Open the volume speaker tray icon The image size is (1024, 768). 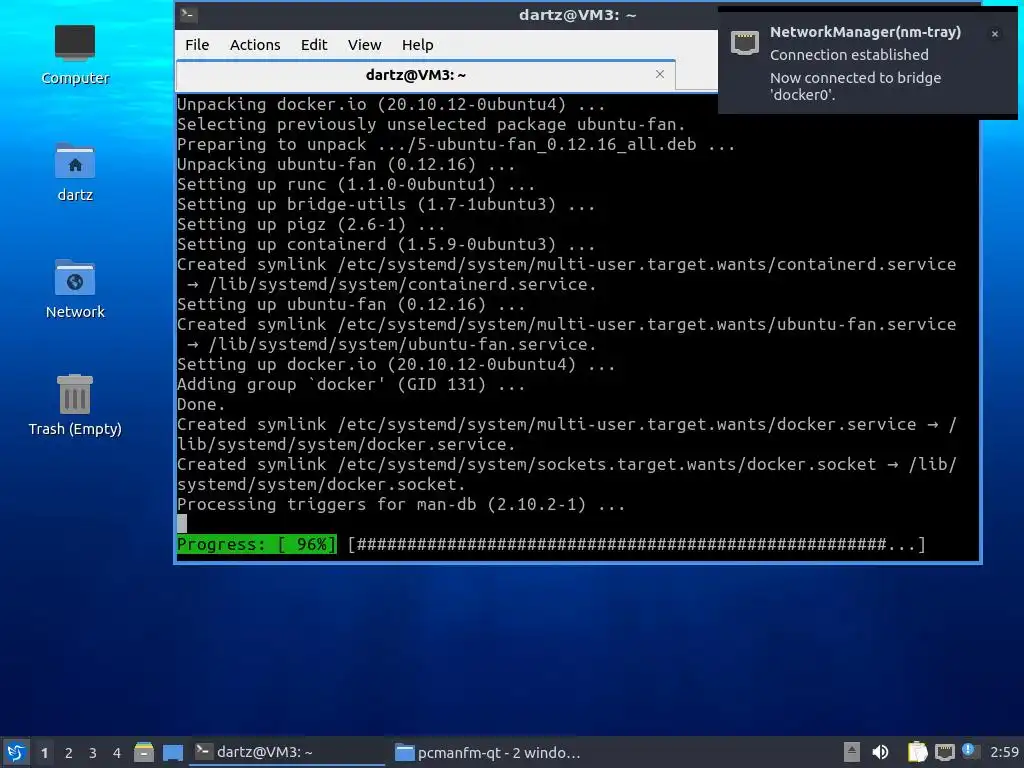click(881, 752)
